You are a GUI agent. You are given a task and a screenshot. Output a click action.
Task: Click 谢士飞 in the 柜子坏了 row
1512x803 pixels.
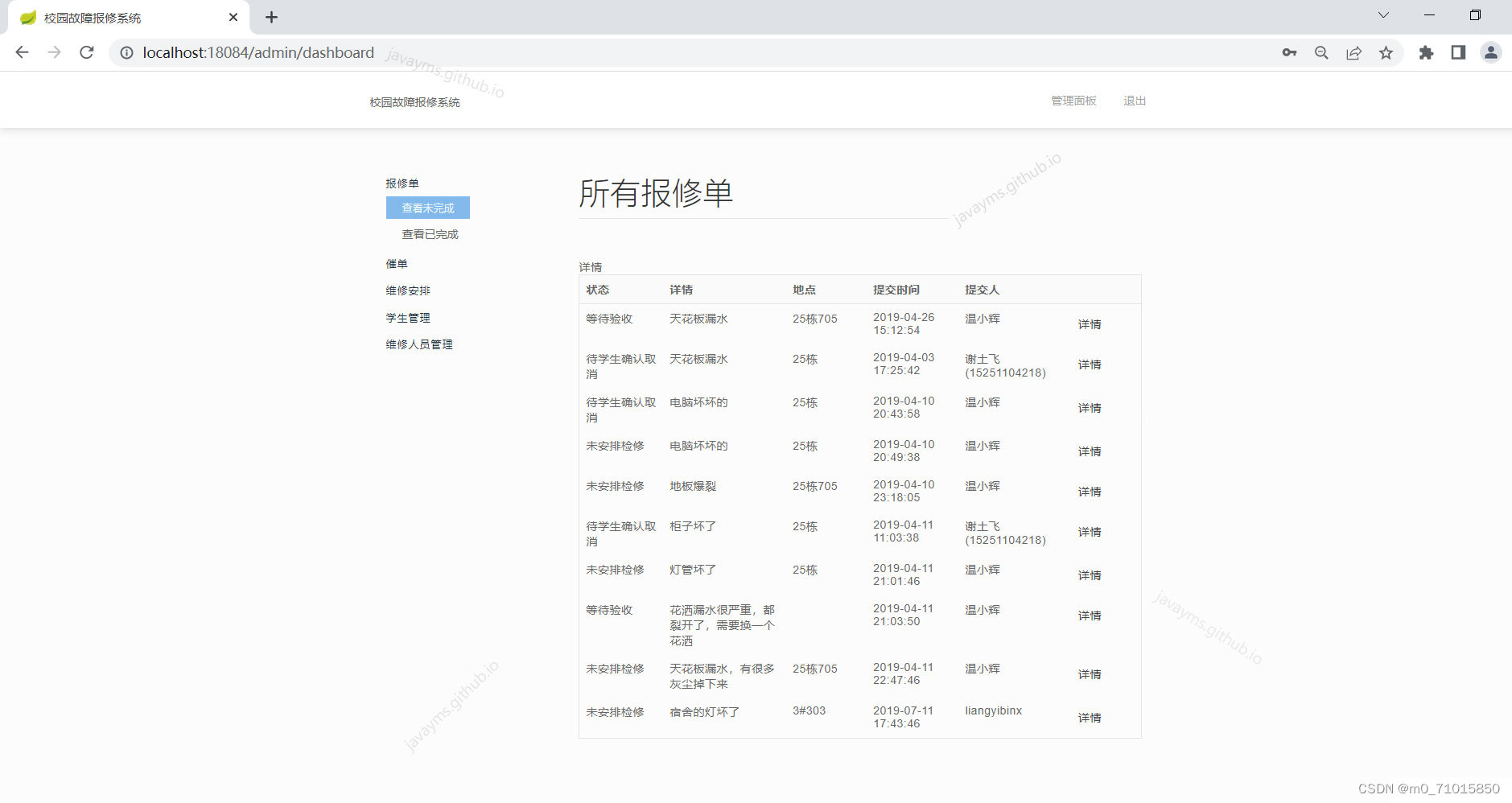[x=983, y=526]
